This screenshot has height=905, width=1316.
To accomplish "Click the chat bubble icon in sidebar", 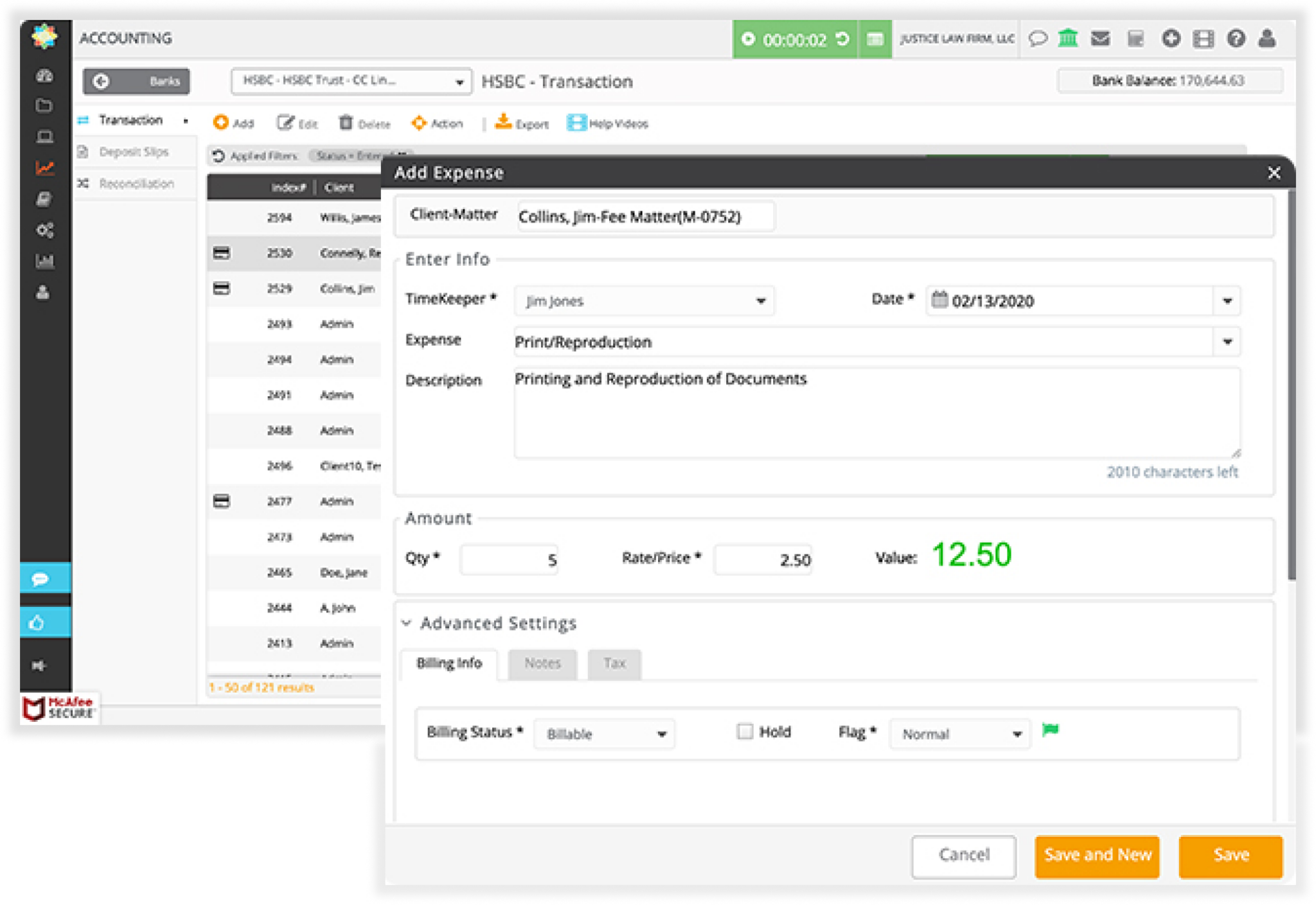I will click(40, 579).
